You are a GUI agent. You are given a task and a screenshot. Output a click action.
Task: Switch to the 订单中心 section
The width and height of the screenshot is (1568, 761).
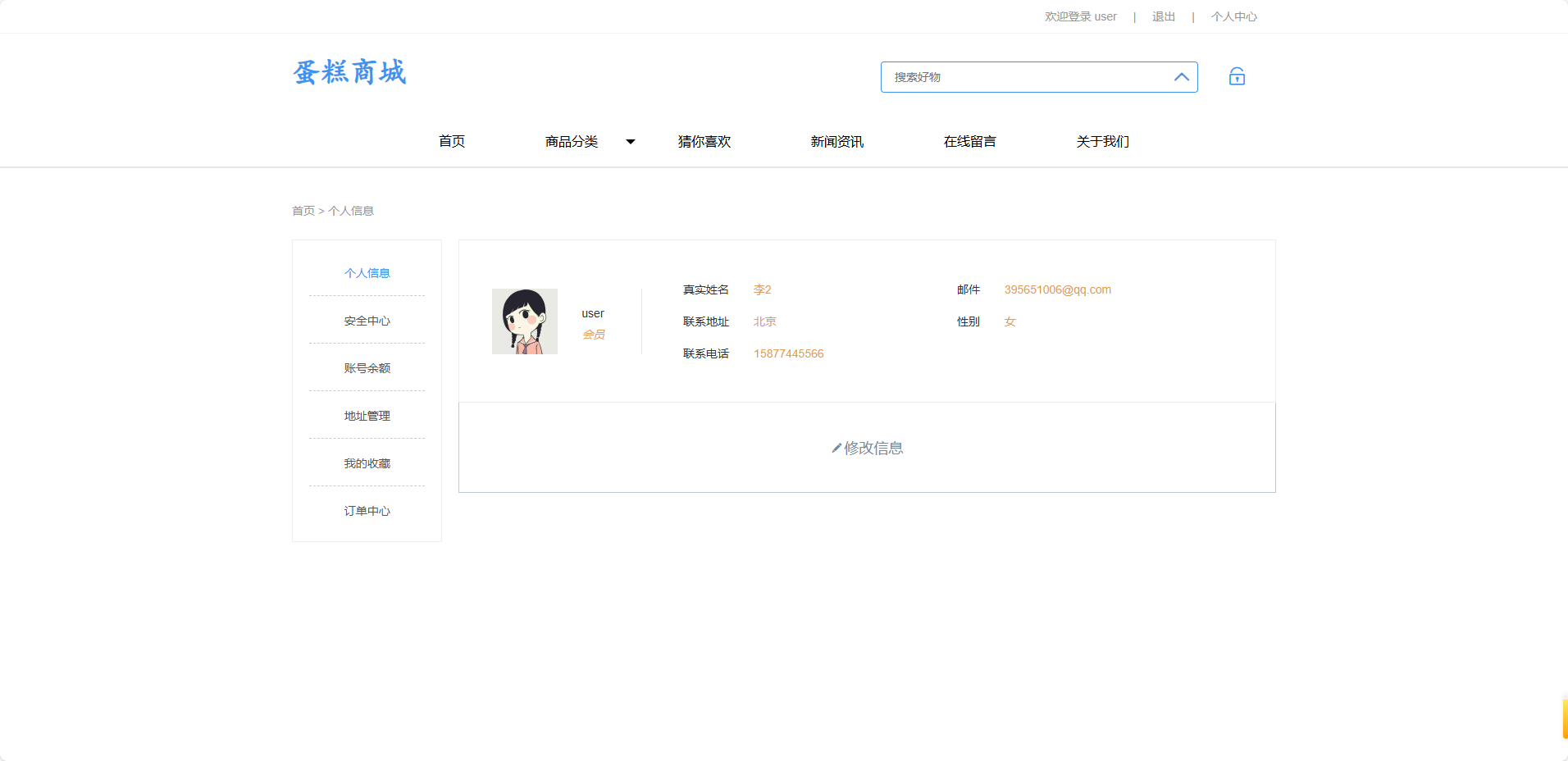click(367, 510)
